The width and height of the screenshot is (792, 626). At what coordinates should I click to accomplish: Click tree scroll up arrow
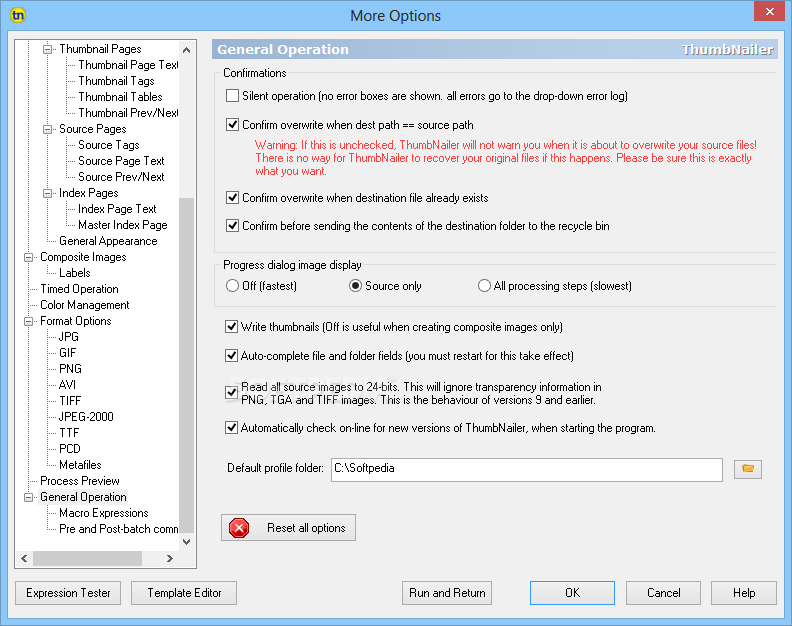coord(186,50)
